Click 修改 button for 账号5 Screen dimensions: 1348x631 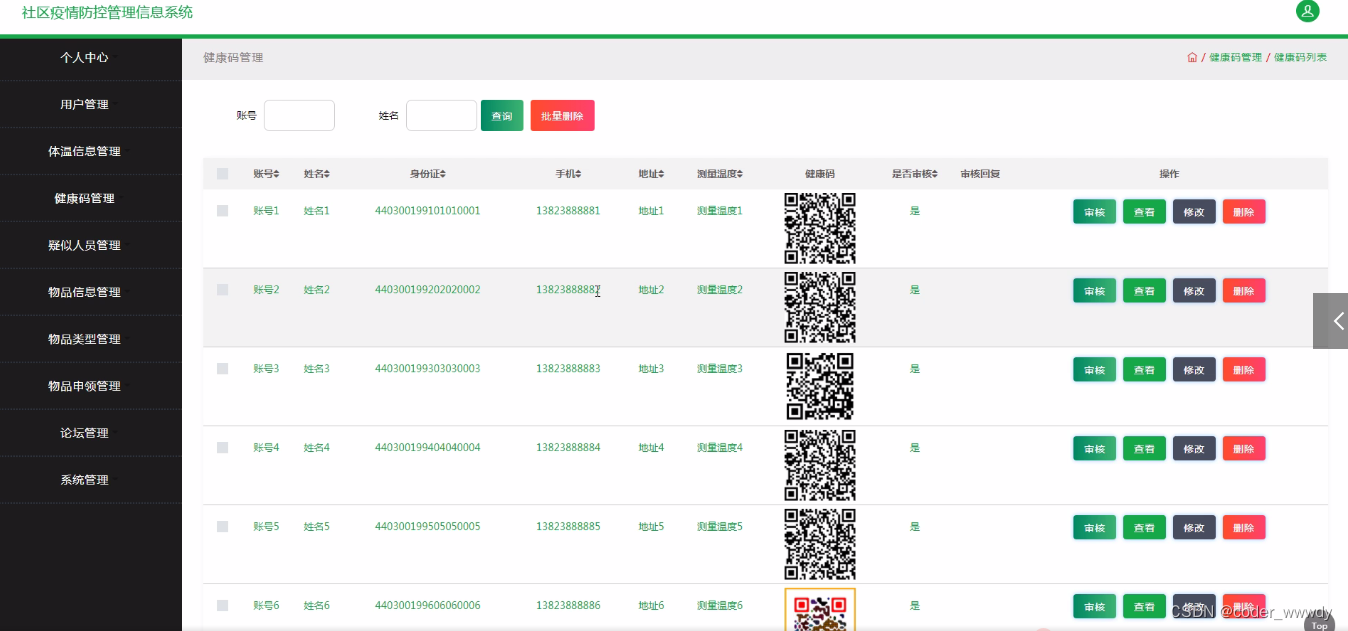point(1194,527)
